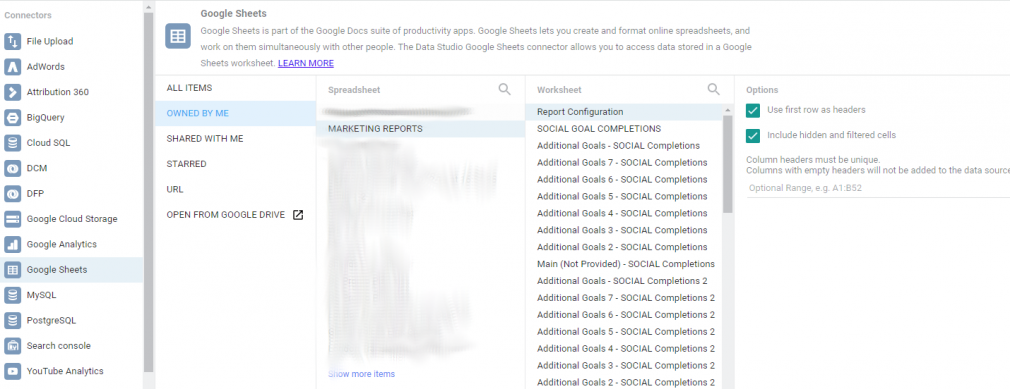Choose the File Upload connector label

50,41
